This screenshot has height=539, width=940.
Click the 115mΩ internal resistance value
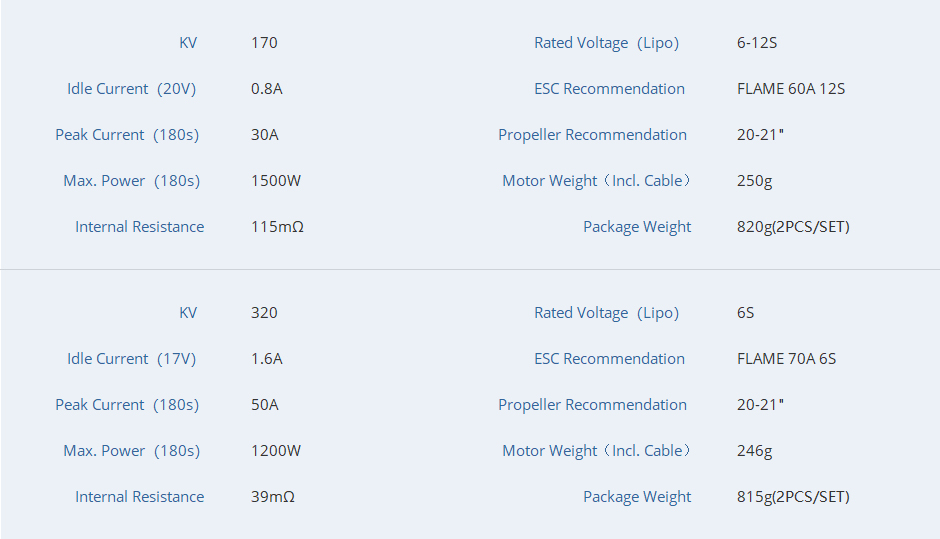(277, 227)
